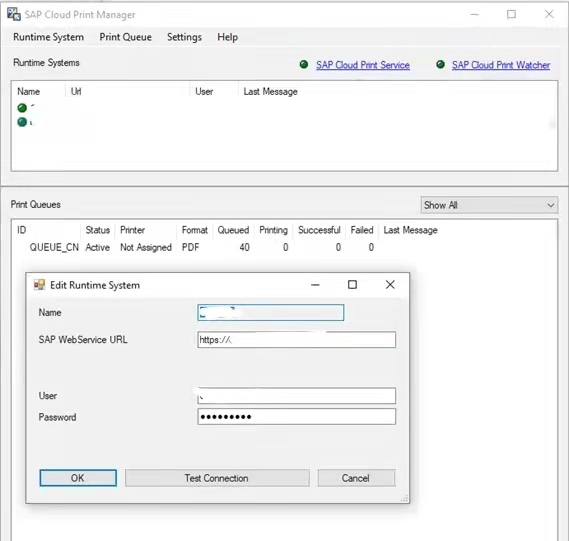The width and height of the screenshot is (569, 541).
Task: Click the Successful column header
Action: click(319, 230)
